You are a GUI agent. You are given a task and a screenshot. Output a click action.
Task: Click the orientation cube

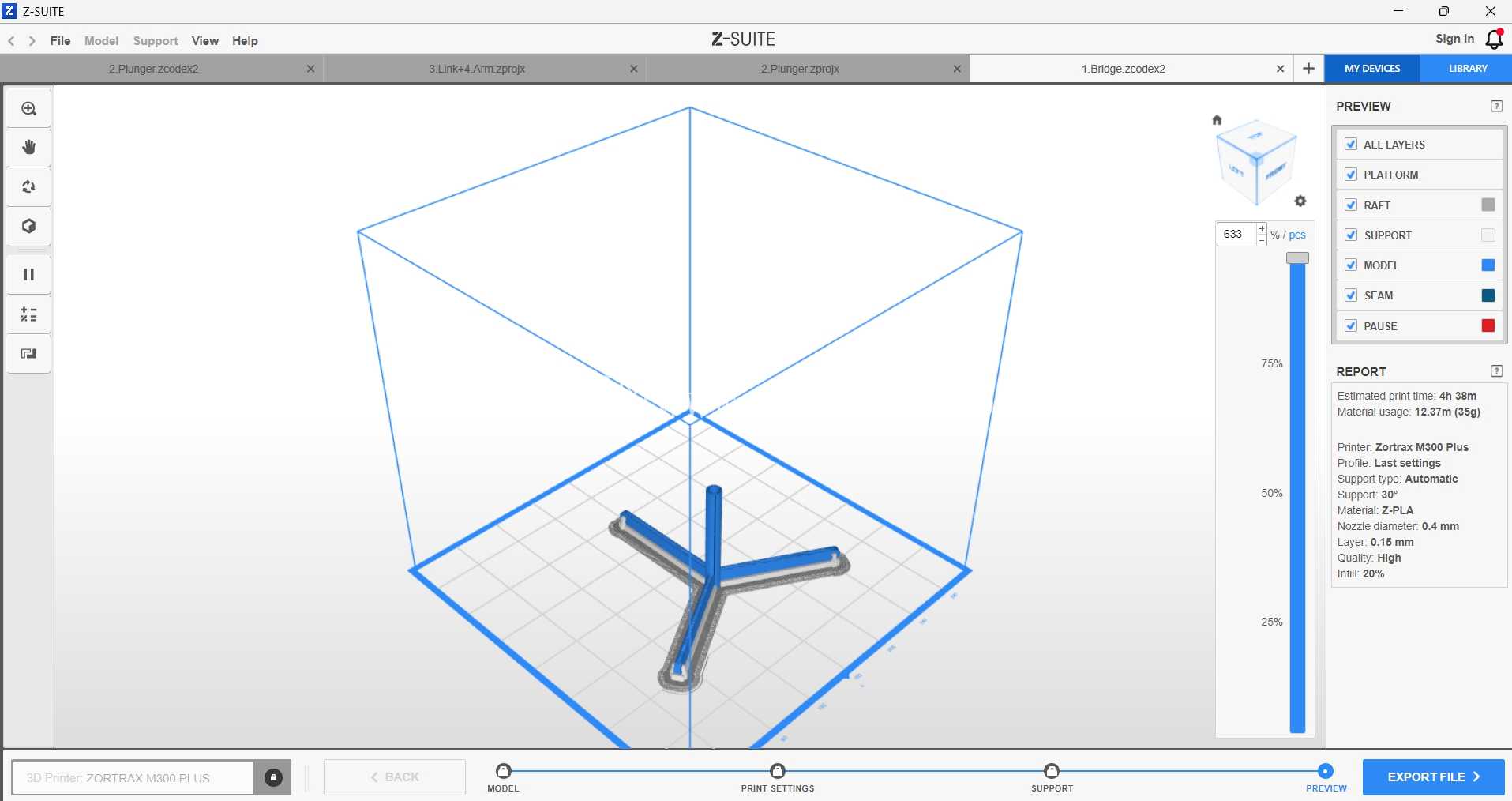(x=1256, y=162)
